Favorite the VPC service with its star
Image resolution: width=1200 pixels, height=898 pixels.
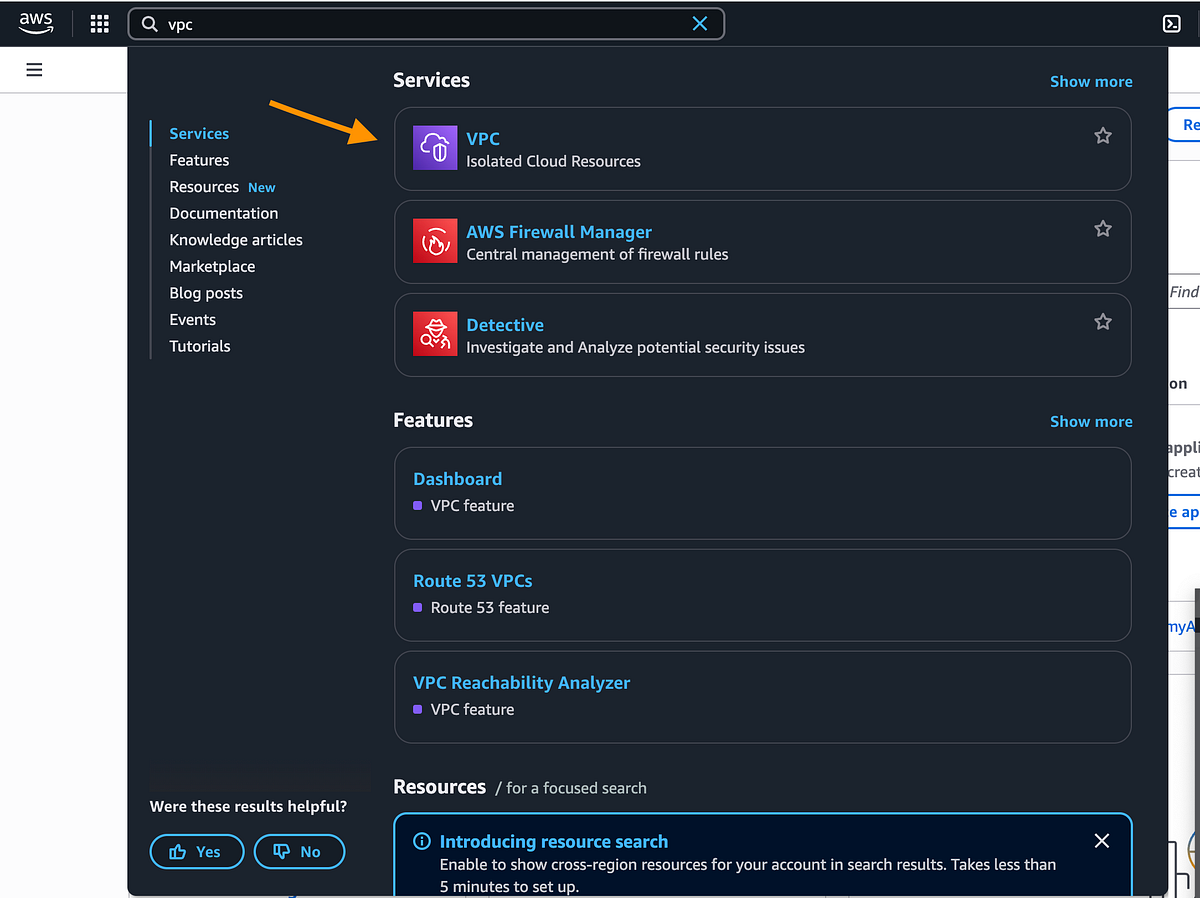coord(1102,135)
